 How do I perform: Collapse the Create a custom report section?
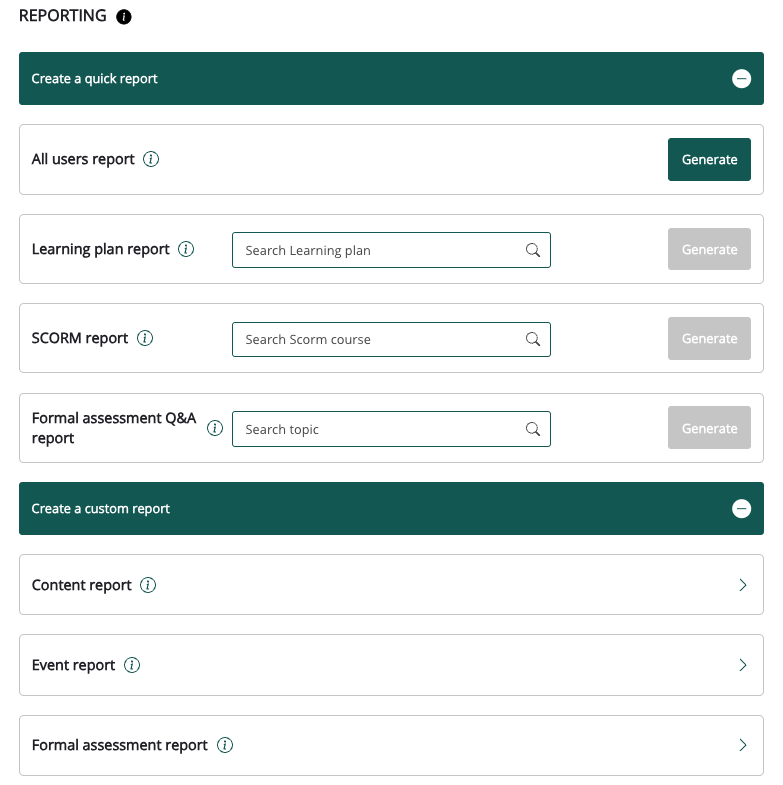tap(741, 509)
